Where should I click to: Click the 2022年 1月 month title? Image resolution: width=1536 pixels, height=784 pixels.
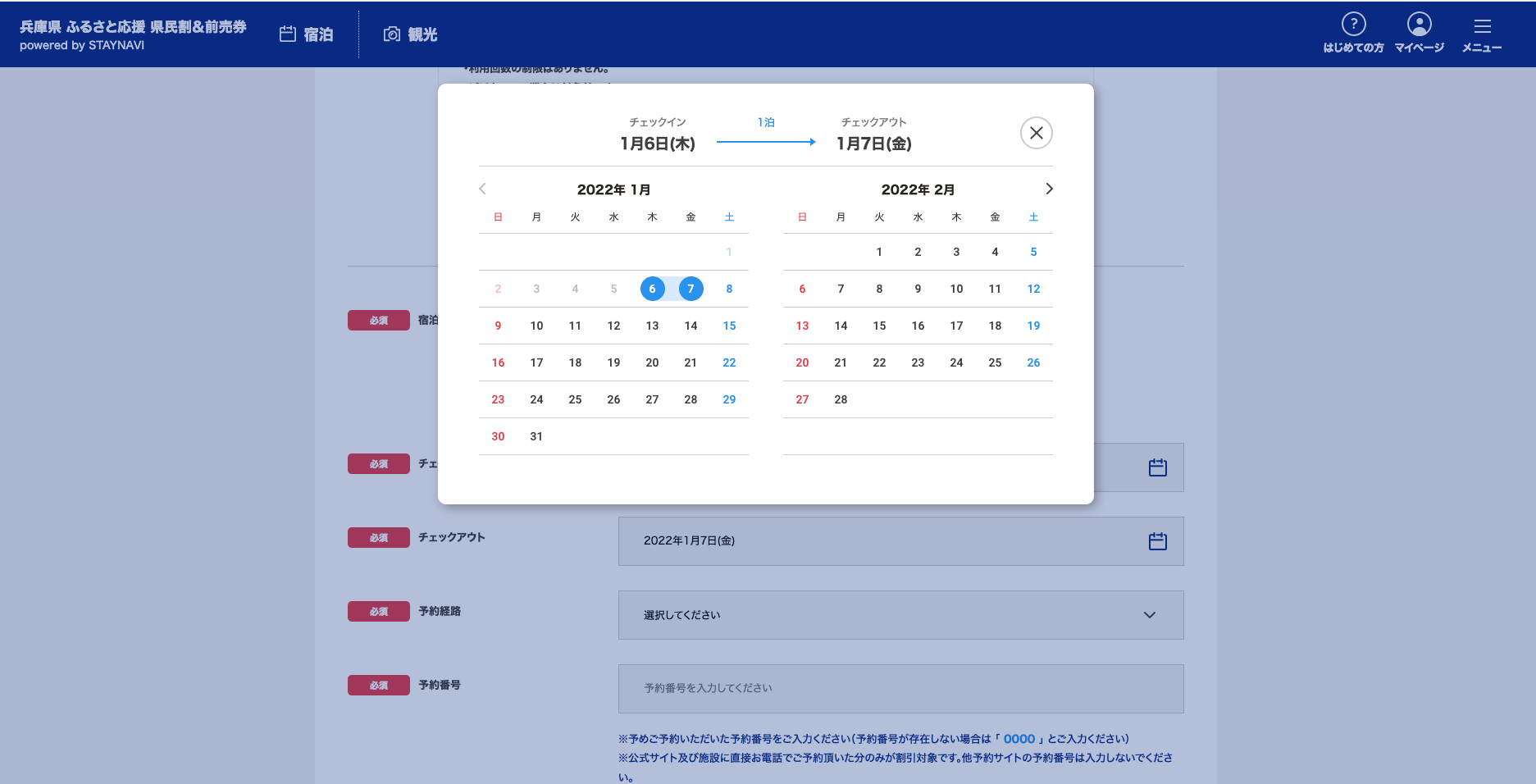[x=613, y=189]
